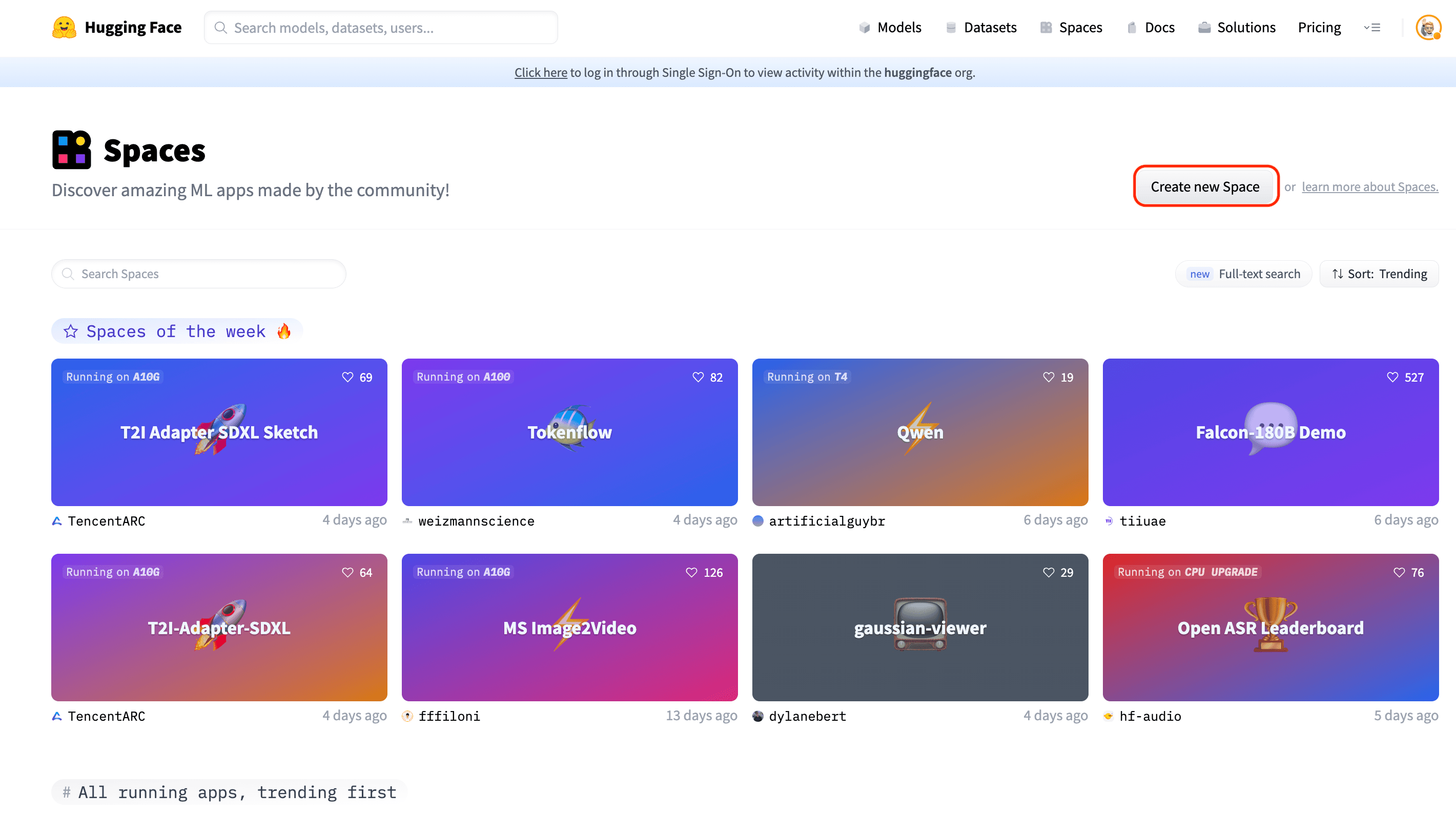Click the dylanebert author name
The width and height of the screenshot is (1456, 815).
pos(808,716)
